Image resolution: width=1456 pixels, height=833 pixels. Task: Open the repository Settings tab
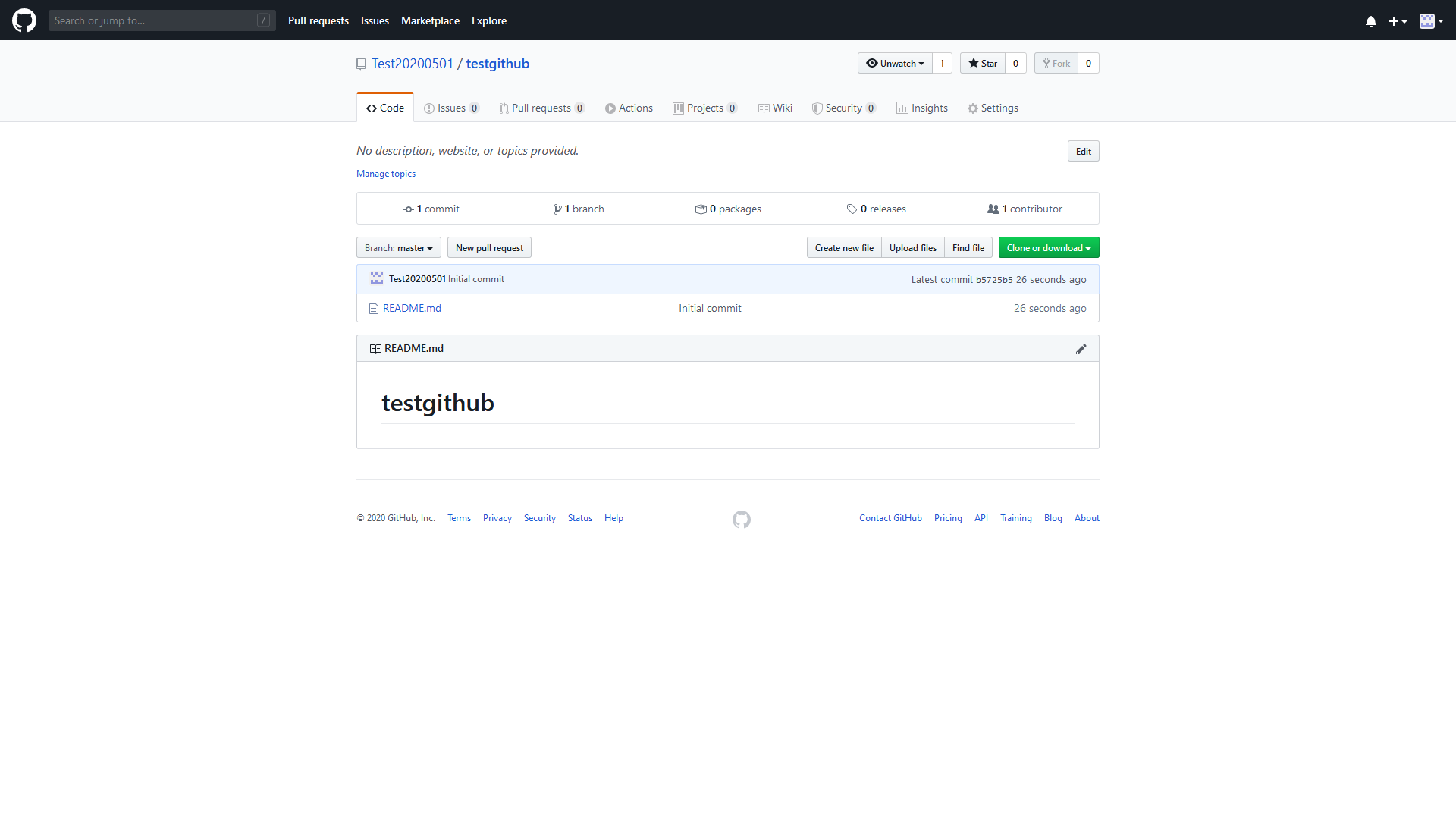click(993, 108)
